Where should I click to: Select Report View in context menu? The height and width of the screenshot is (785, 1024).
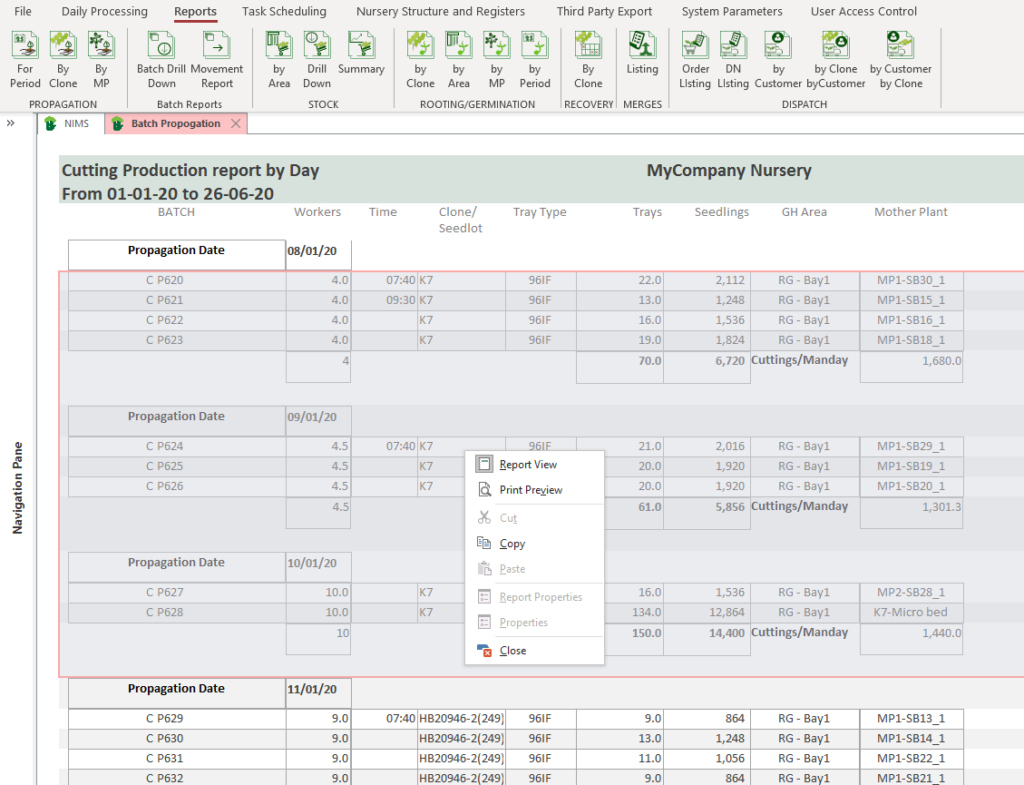(528, 464)
